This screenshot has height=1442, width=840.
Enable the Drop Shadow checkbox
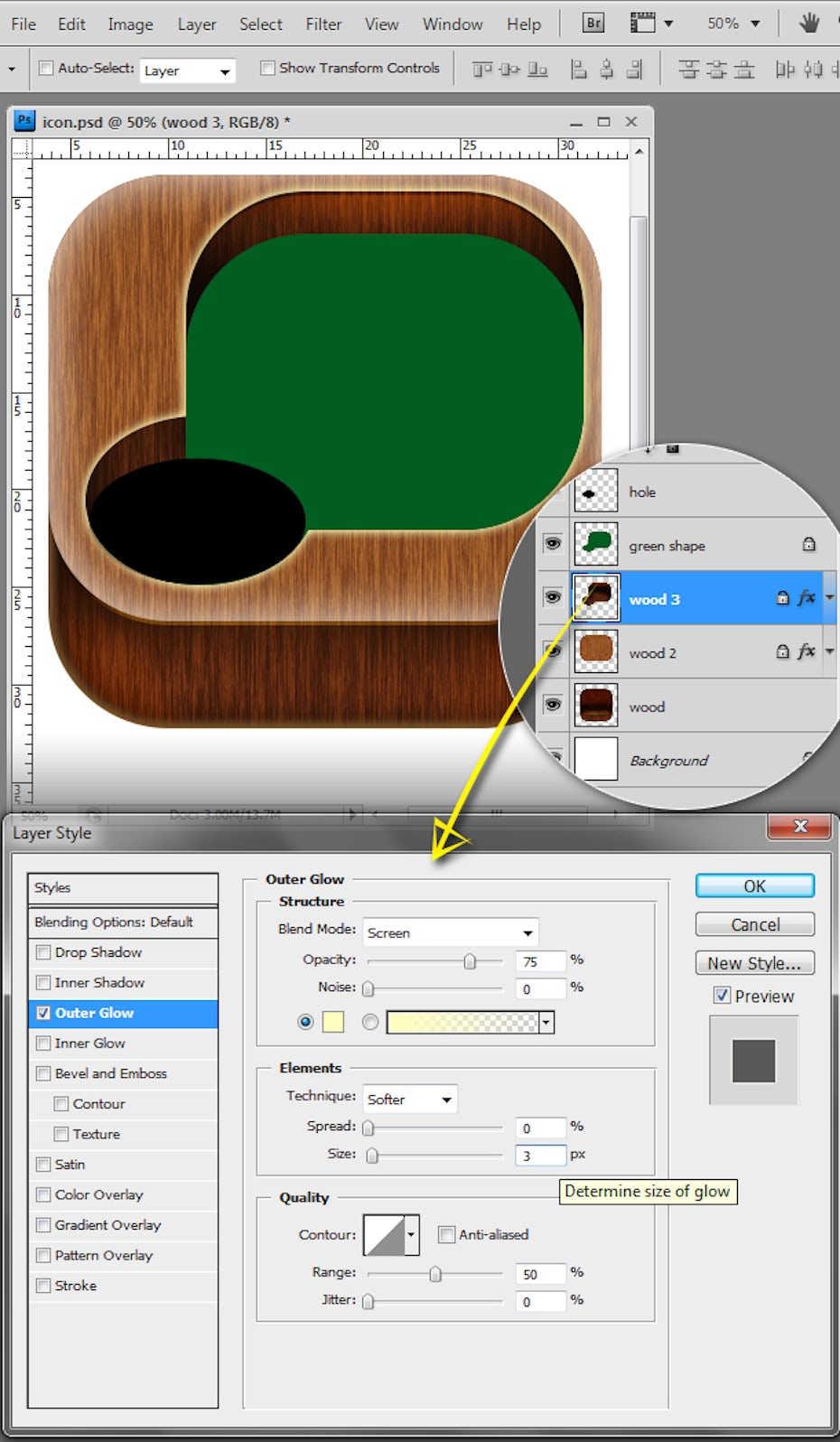pyautogui.click(x=43, y=952)
